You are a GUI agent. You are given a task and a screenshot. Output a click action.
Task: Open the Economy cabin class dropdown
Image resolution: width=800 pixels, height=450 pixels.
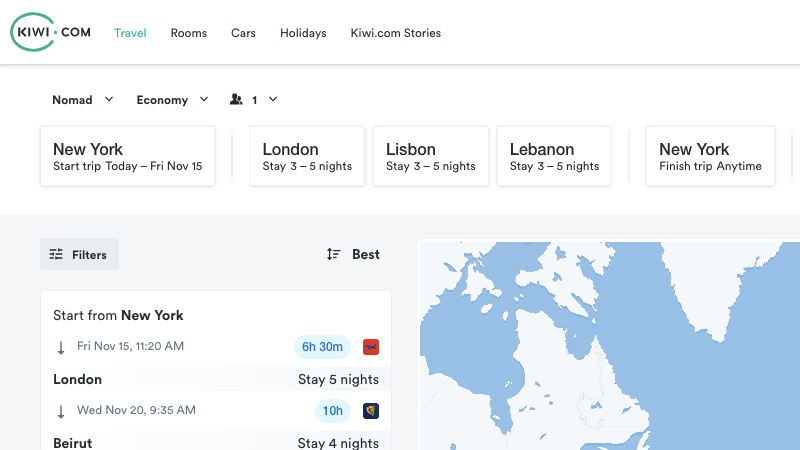pyautogui.click(x=172, y=99)
